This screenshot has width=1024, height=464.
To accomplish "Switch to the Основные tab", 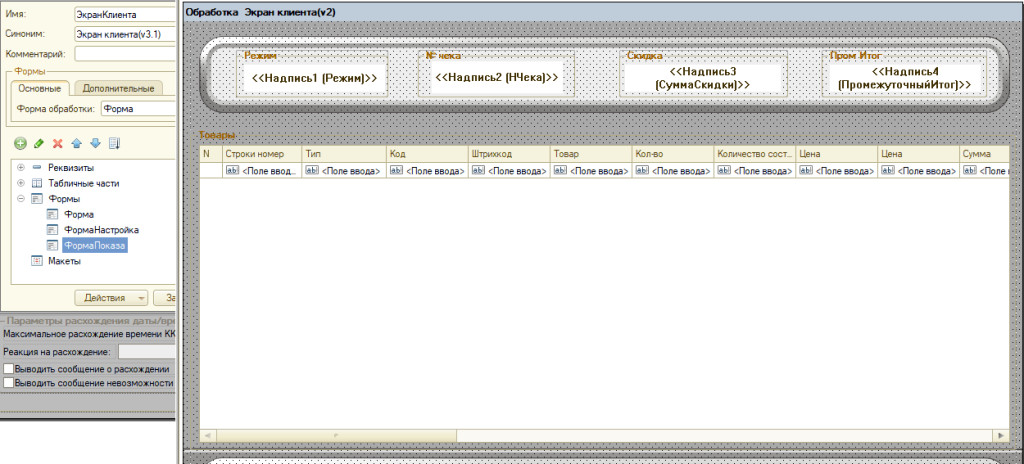I will [x=40, y=89].
